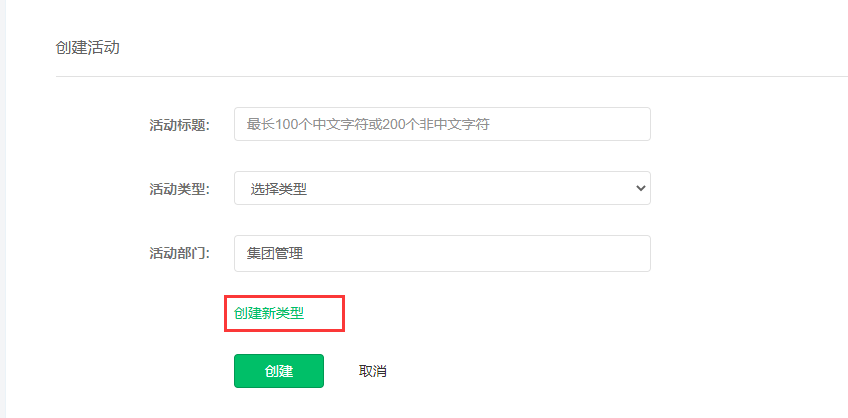
Task: Select the 选择类型 text in the combo box
Action: 279,189
